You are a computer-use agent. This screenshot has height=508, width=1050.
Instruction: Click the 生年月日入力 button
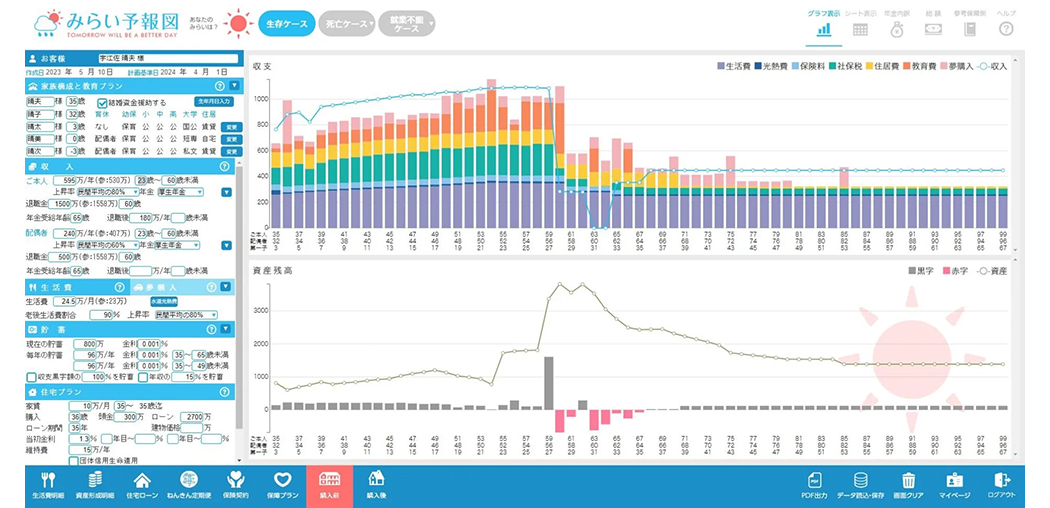pyautogui.click(x=213, y=102)
